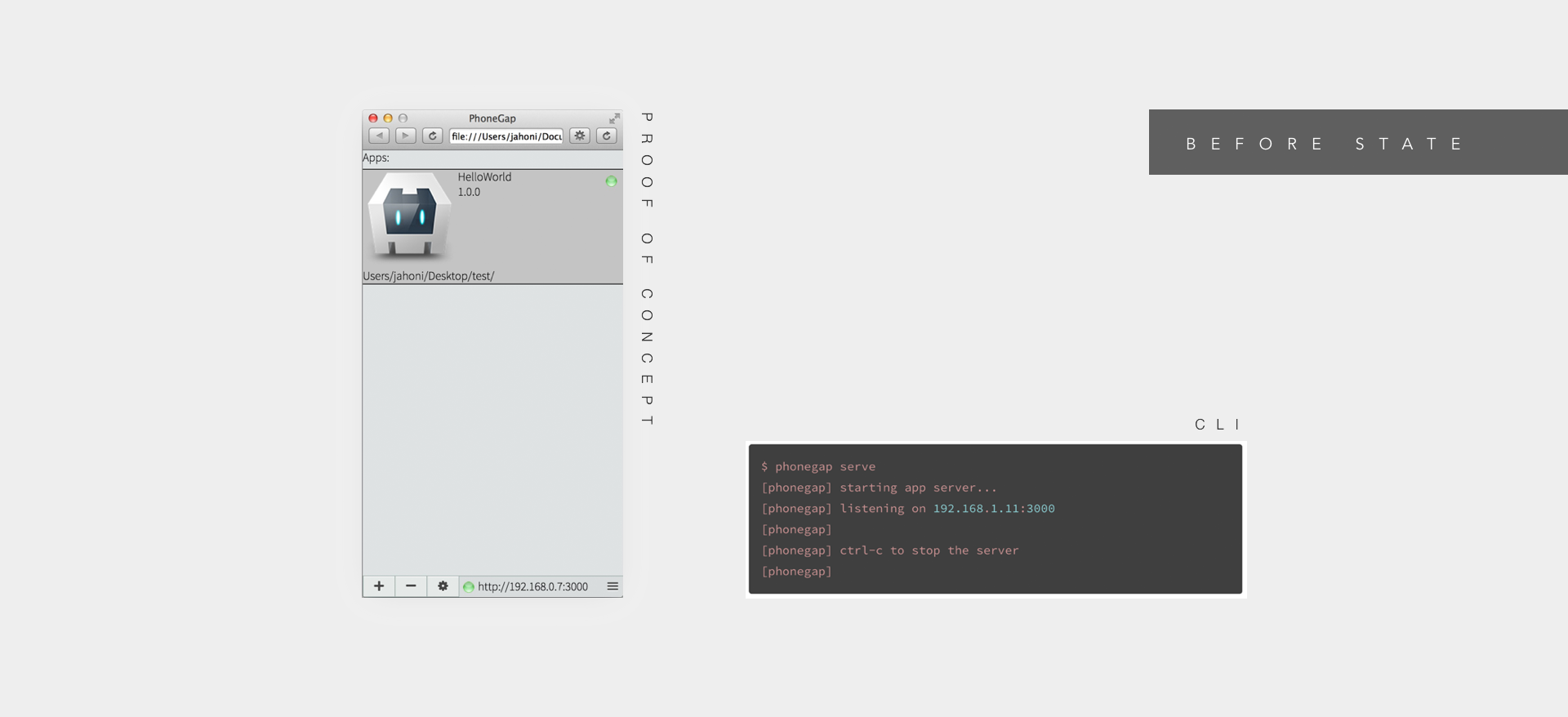Click the green server status dot in footer
This screenshot has height=717, width=1568.
[469, 587]
